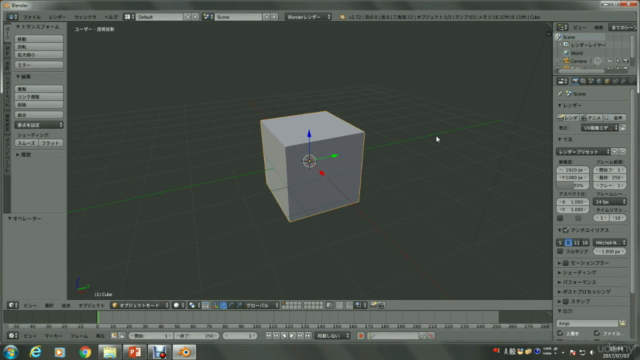The height and width of the screenshot is (360, 640).
Task: Click the resolution 50% slider
Action: point(572,185)
